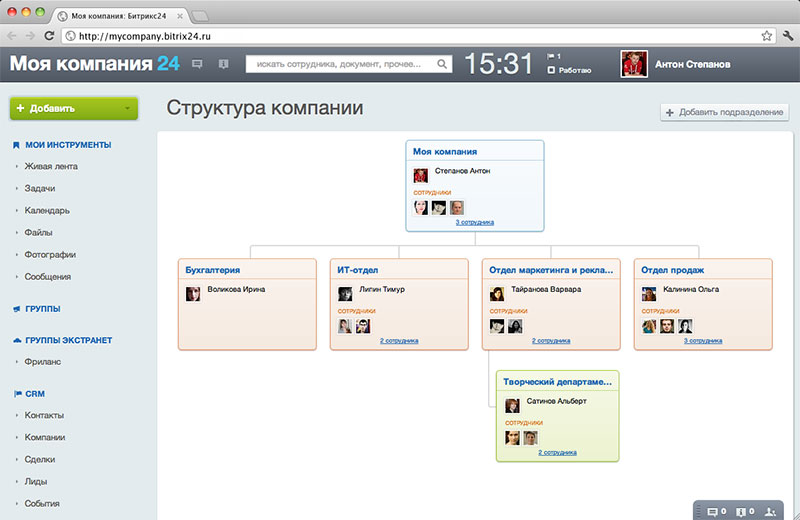Open the 3 сотрудника link in Отдел продаж
The image size is (800, 520).
click(x=703, y=340)
